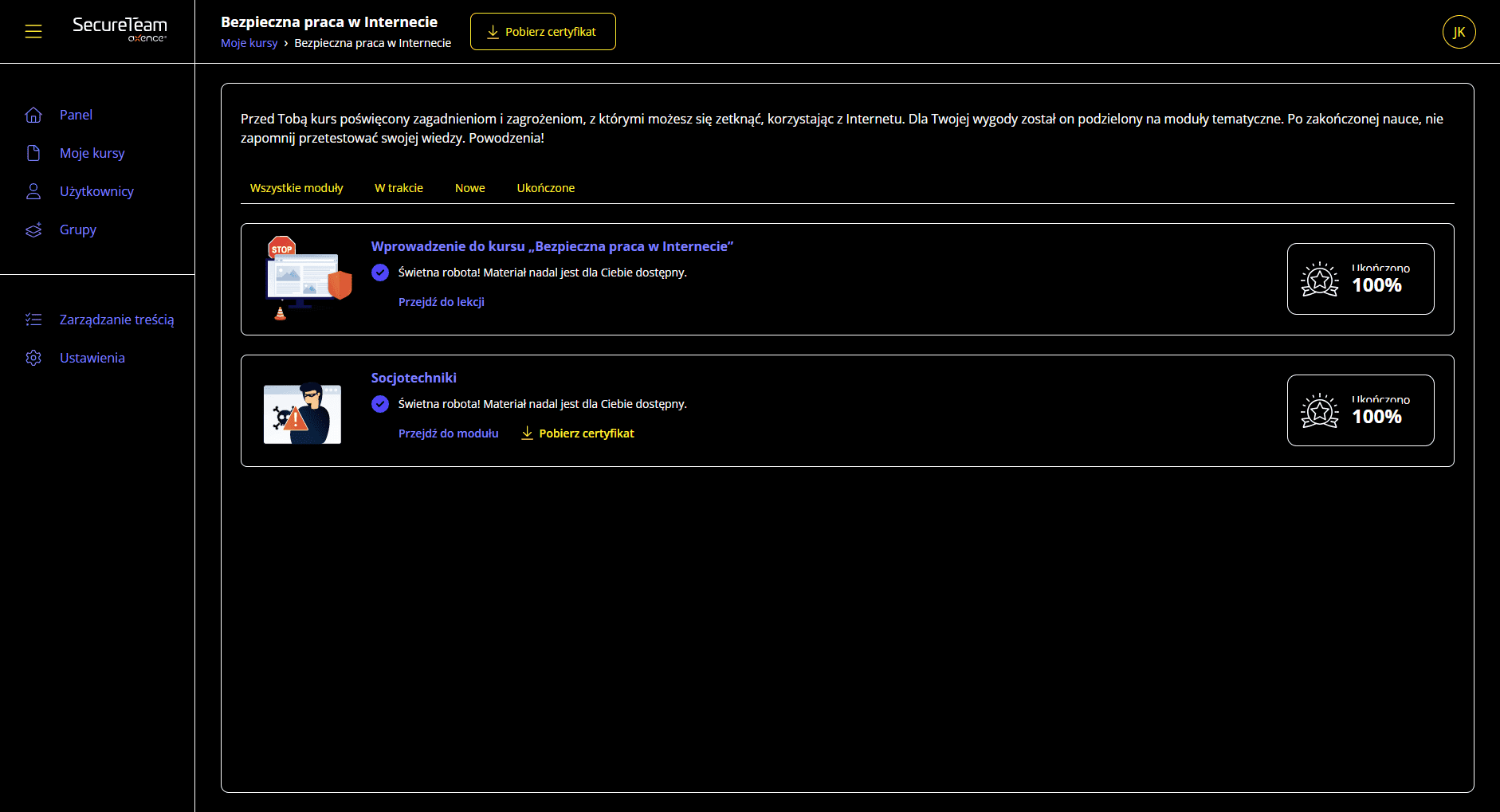Click checkmark icon in Socjotechniki module
Screen dimensions: 1500x812
(x=380, y=404)
